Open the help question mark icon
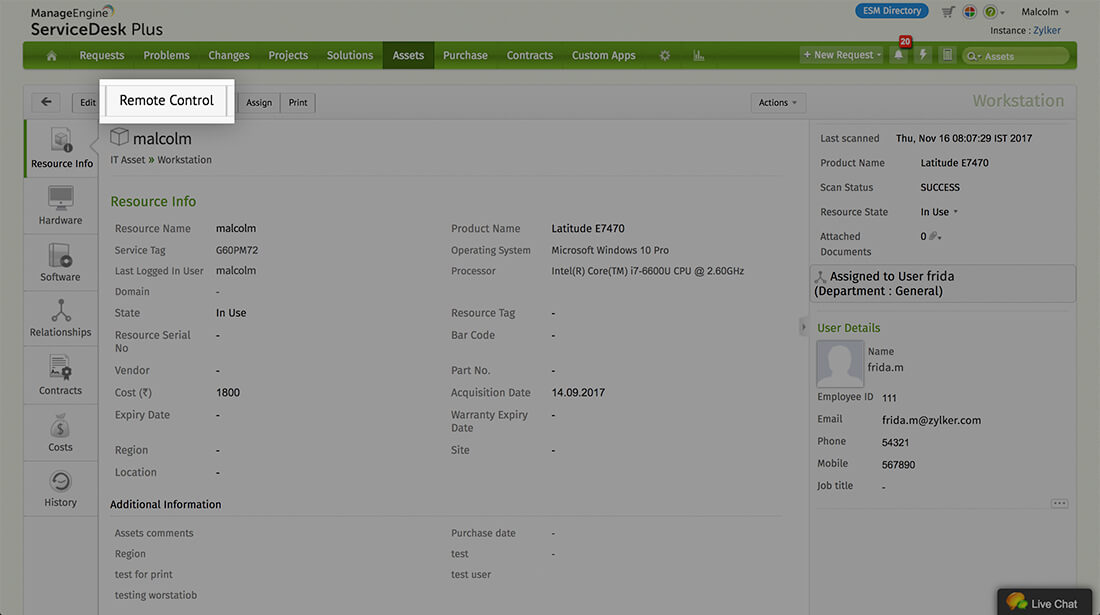 tap(990, 12)
